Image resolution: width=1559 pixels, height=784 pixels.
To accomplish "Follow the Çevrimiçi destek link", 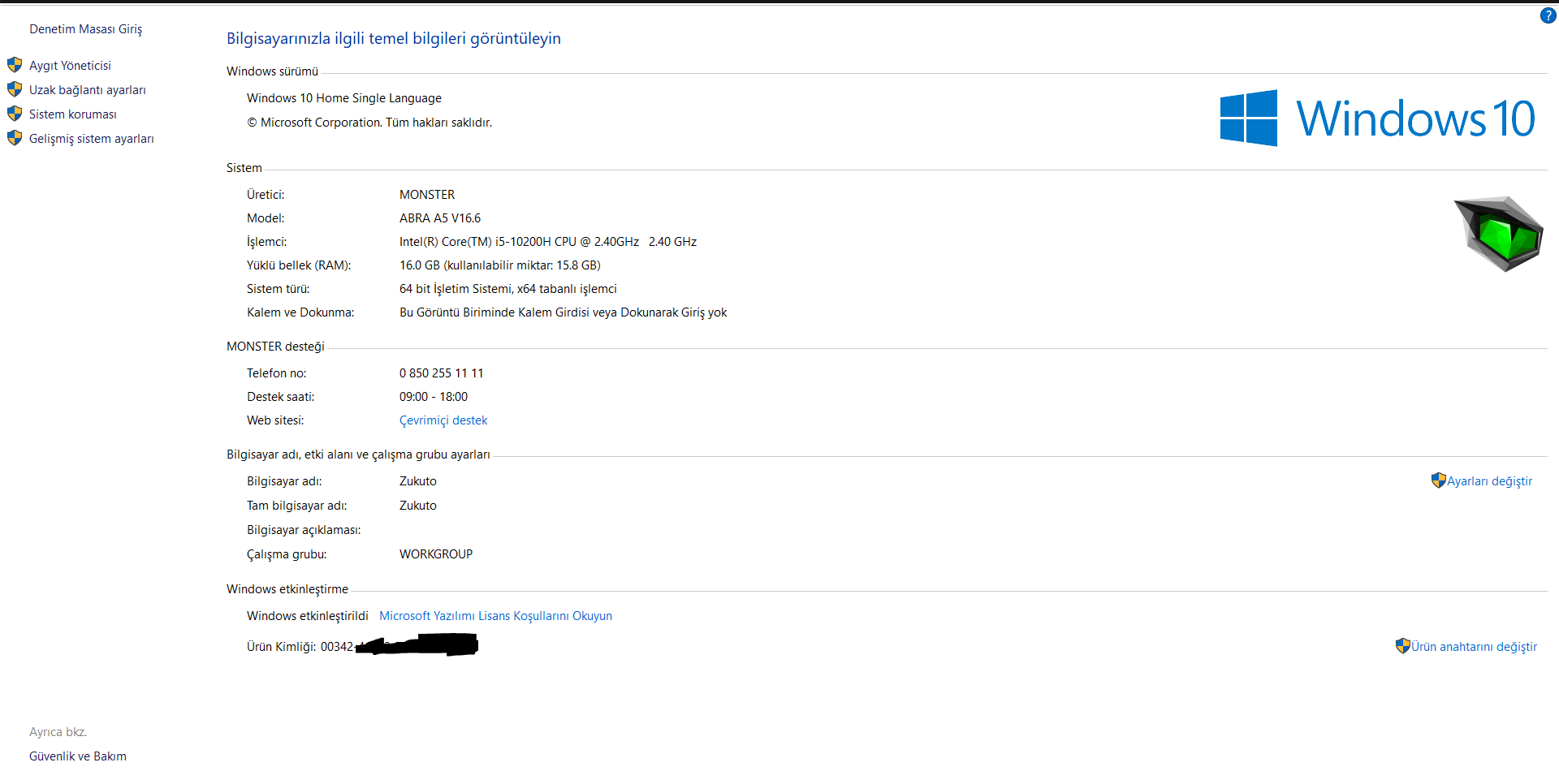I will (443, 420).
